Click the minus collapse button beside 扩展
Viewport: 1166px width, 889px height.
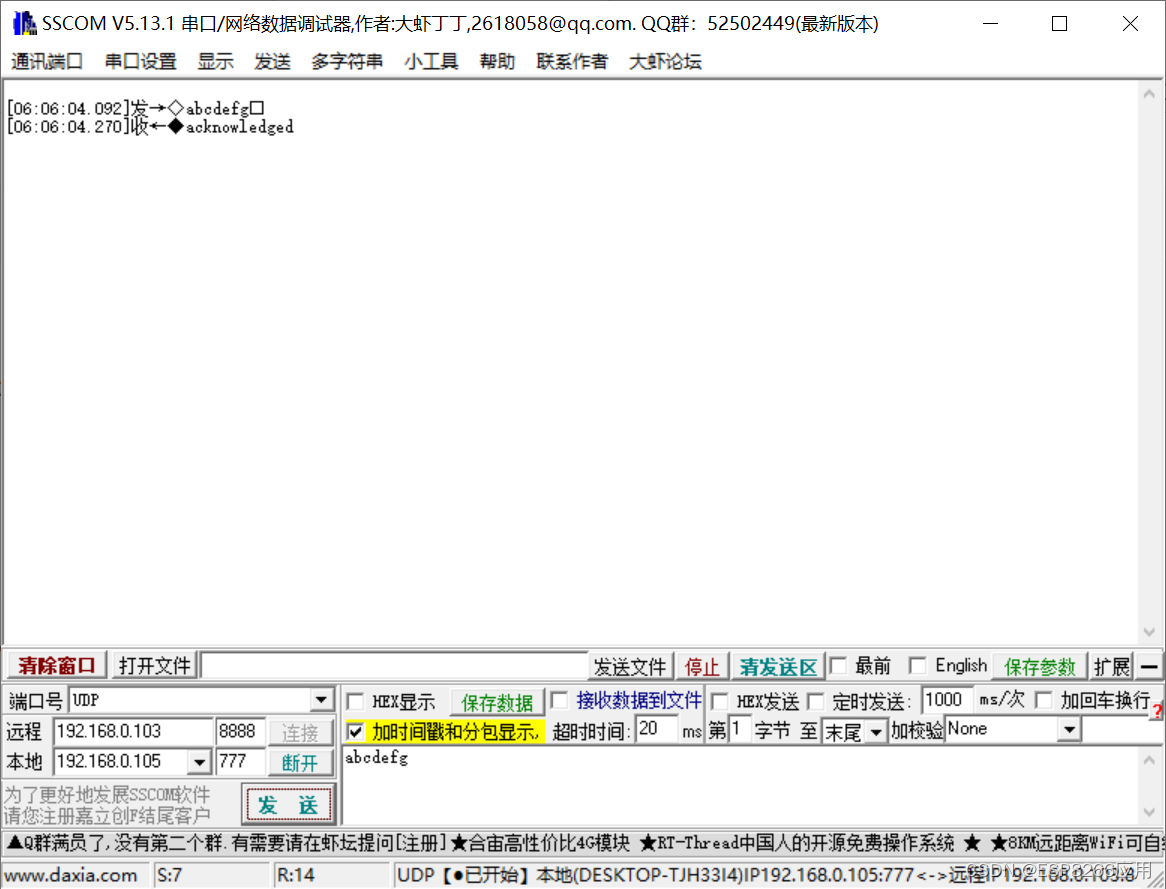(x=1150, y=667)
